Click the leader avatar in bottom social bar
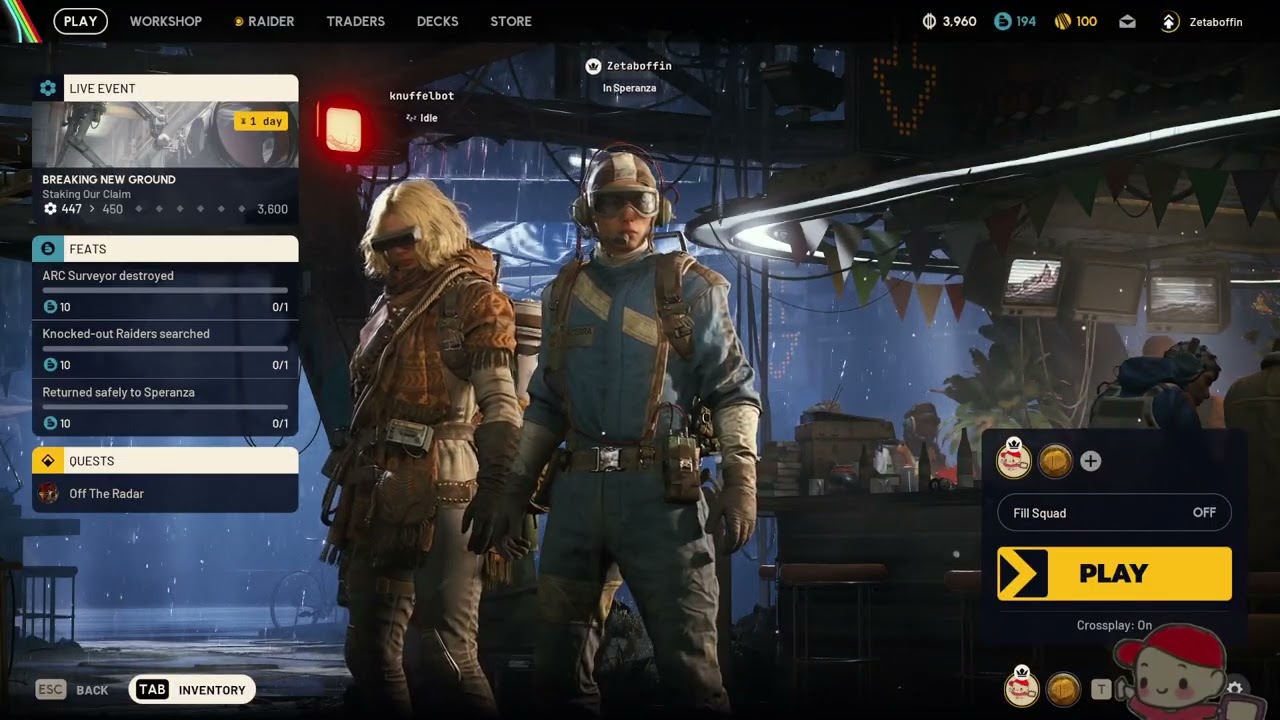This screenshot has width=1280, height=720. (x=1021, y=687)
